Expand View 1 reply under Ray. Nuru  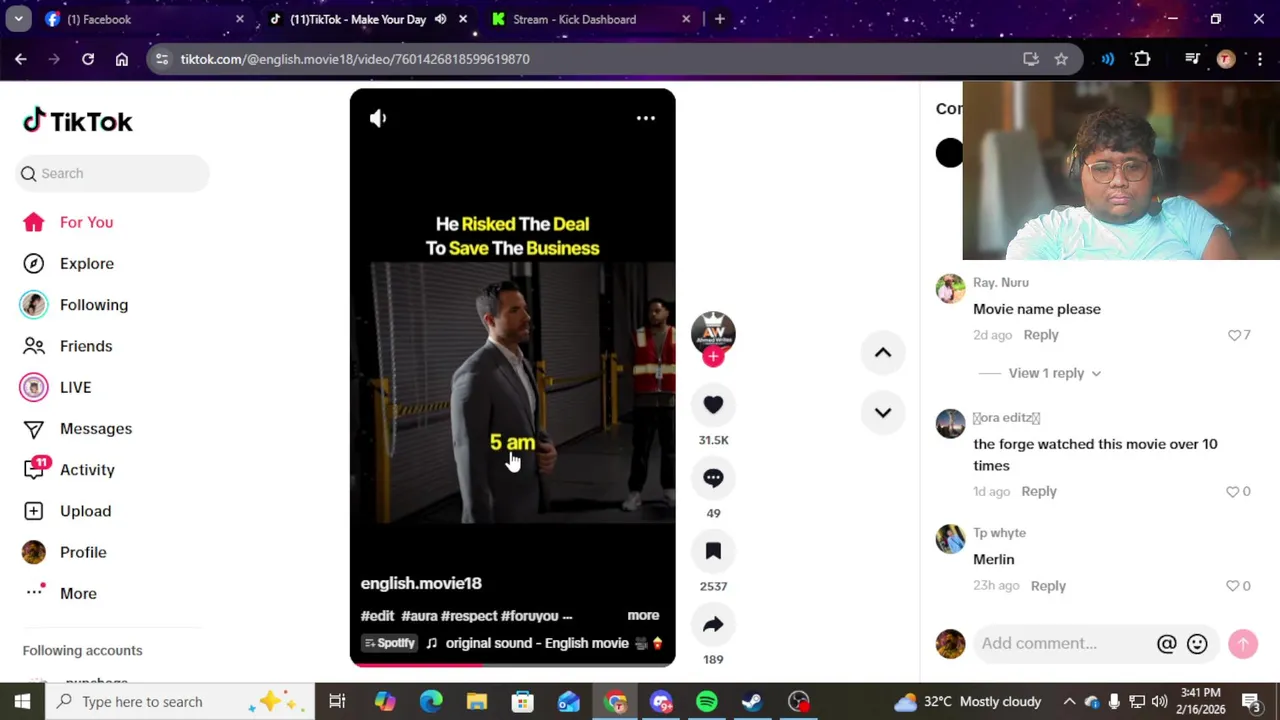(1055, 373)
